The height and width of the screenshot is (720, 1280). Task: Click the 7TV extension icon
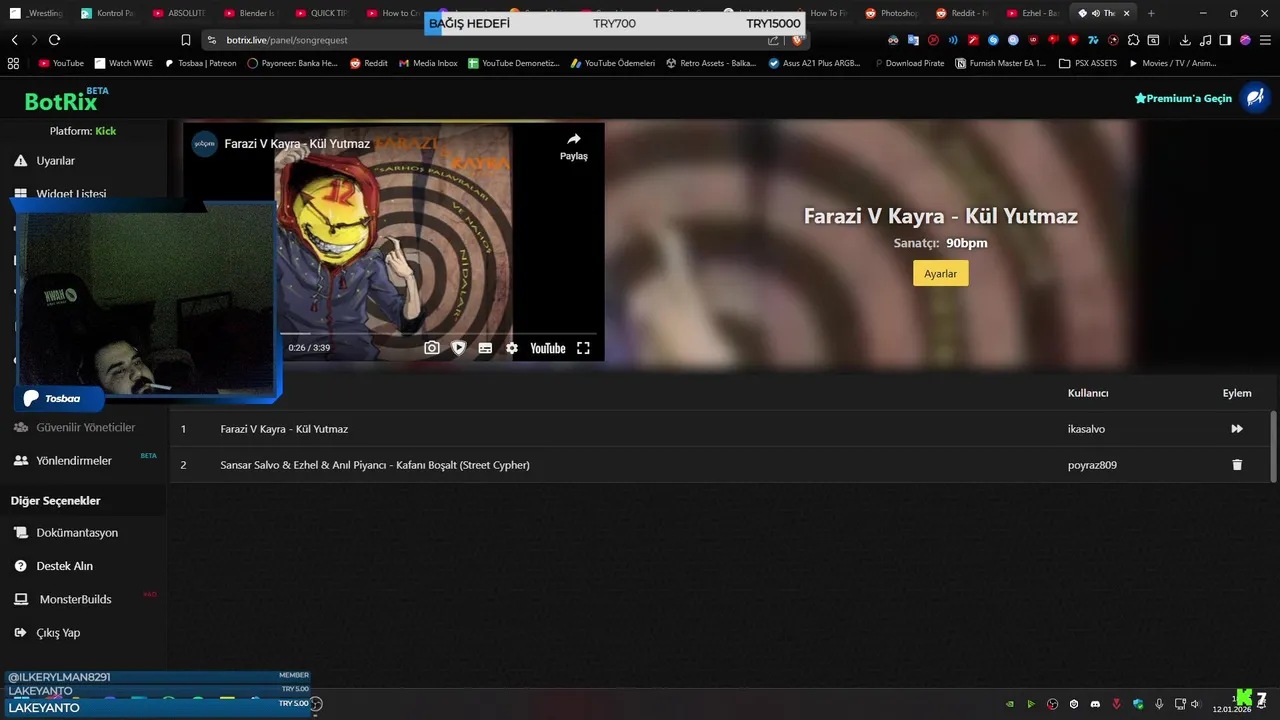[1093, 40]
